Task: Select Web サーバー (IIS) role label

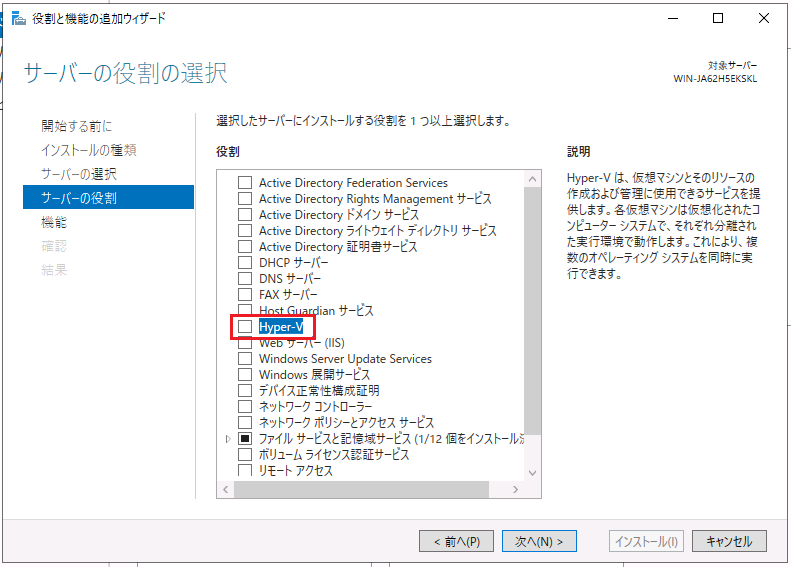Action: coord(302,343)
